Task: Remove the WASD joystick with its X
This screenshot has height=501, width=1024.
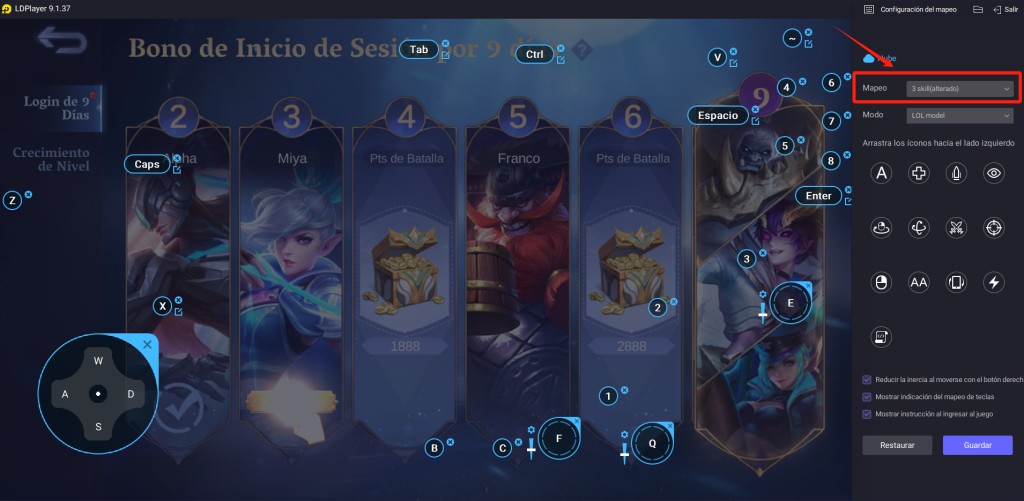Action: pos(147,344)
